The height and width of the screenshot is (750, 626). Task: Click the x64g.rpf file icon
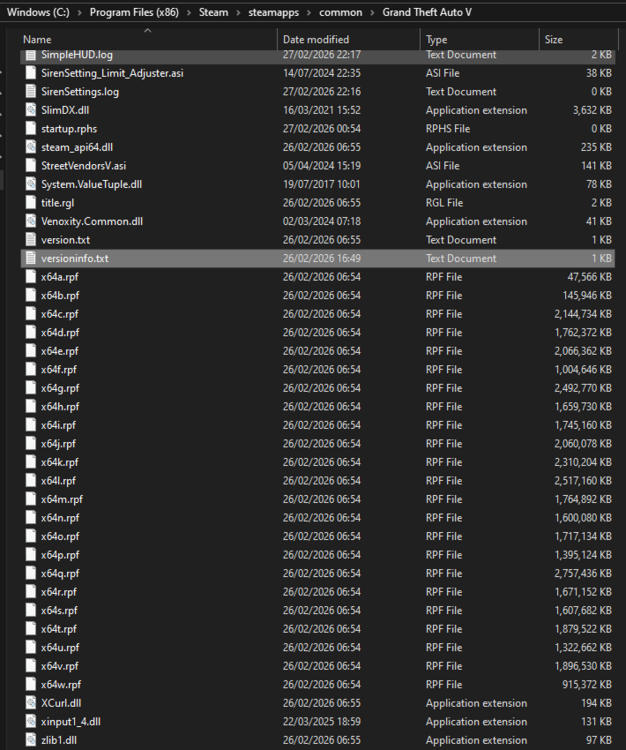pos(31,388)
